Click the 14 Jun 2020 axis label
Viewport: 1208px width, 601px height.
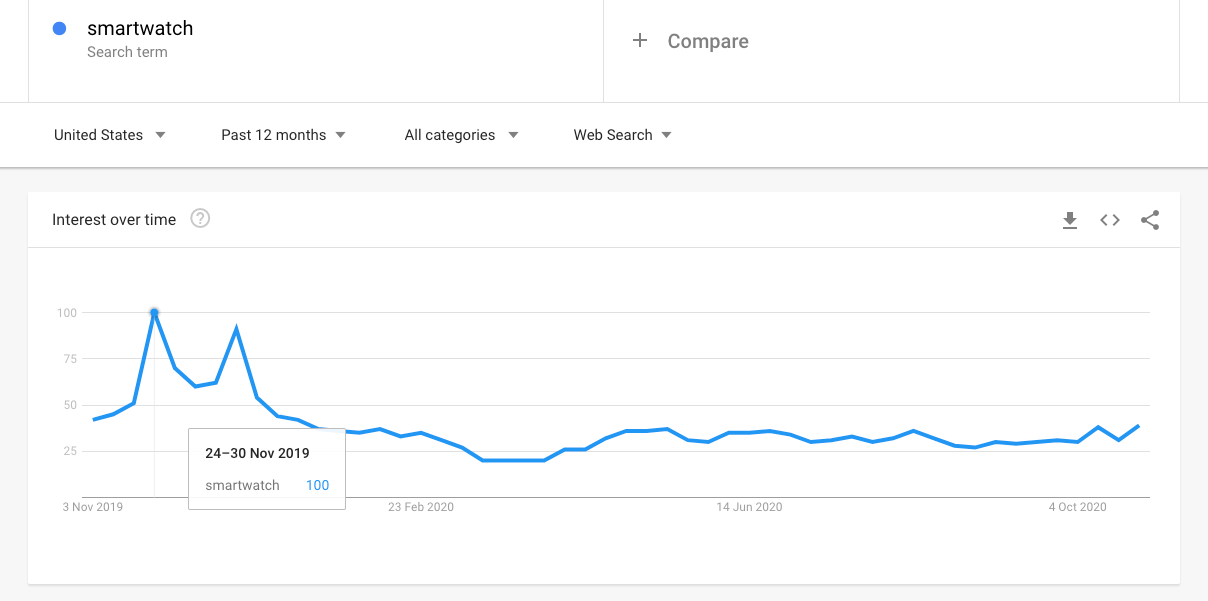click(749, 507)
